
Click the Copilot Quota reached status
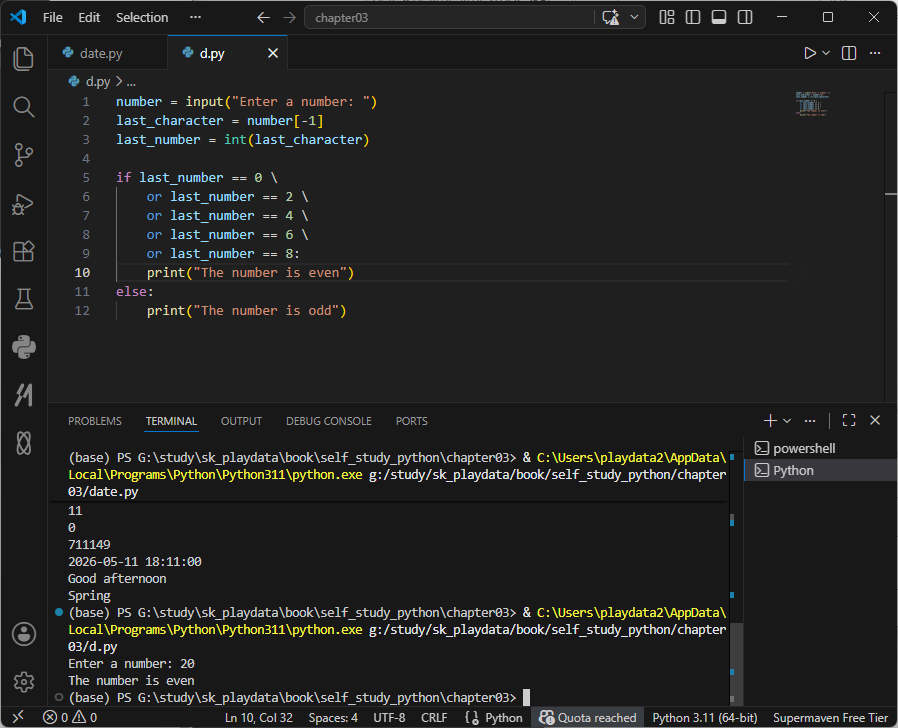point(588,718)
